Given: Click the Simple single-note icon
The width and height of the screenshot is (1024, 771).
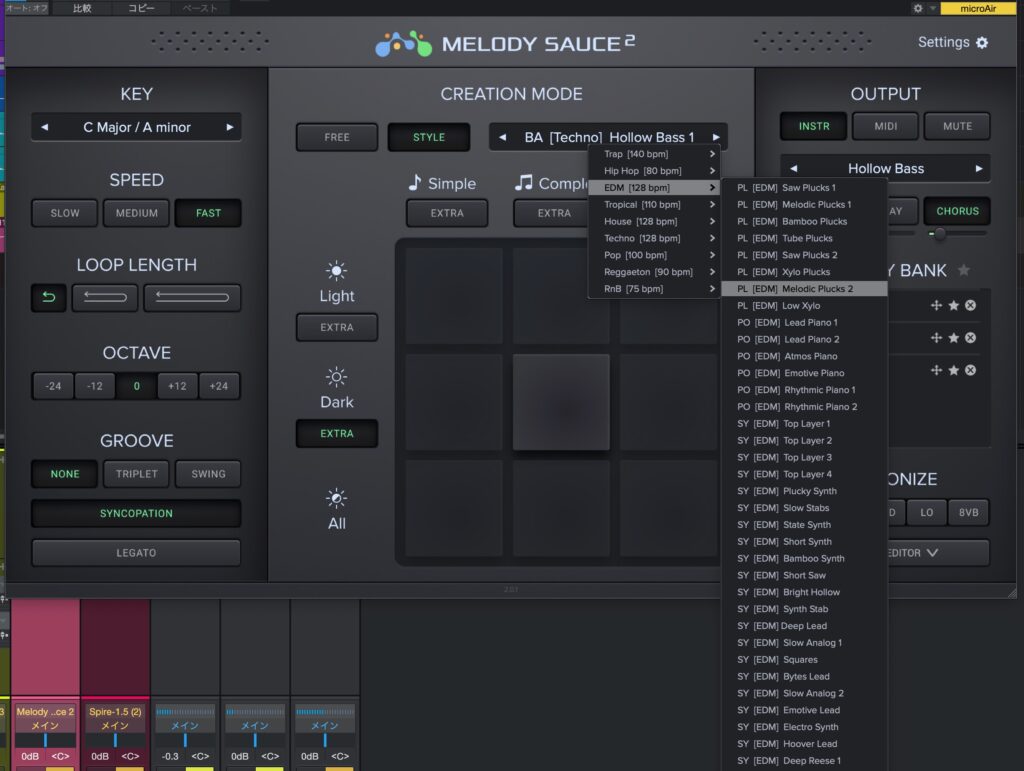Looking at the screenshot, I should 415,183.
